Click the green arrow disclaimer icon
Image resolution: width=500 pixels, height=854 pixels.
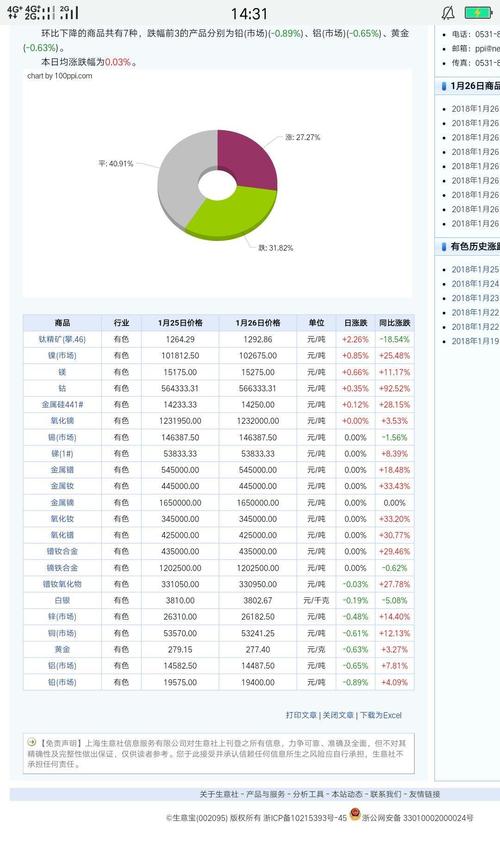[x=32, y=742]
